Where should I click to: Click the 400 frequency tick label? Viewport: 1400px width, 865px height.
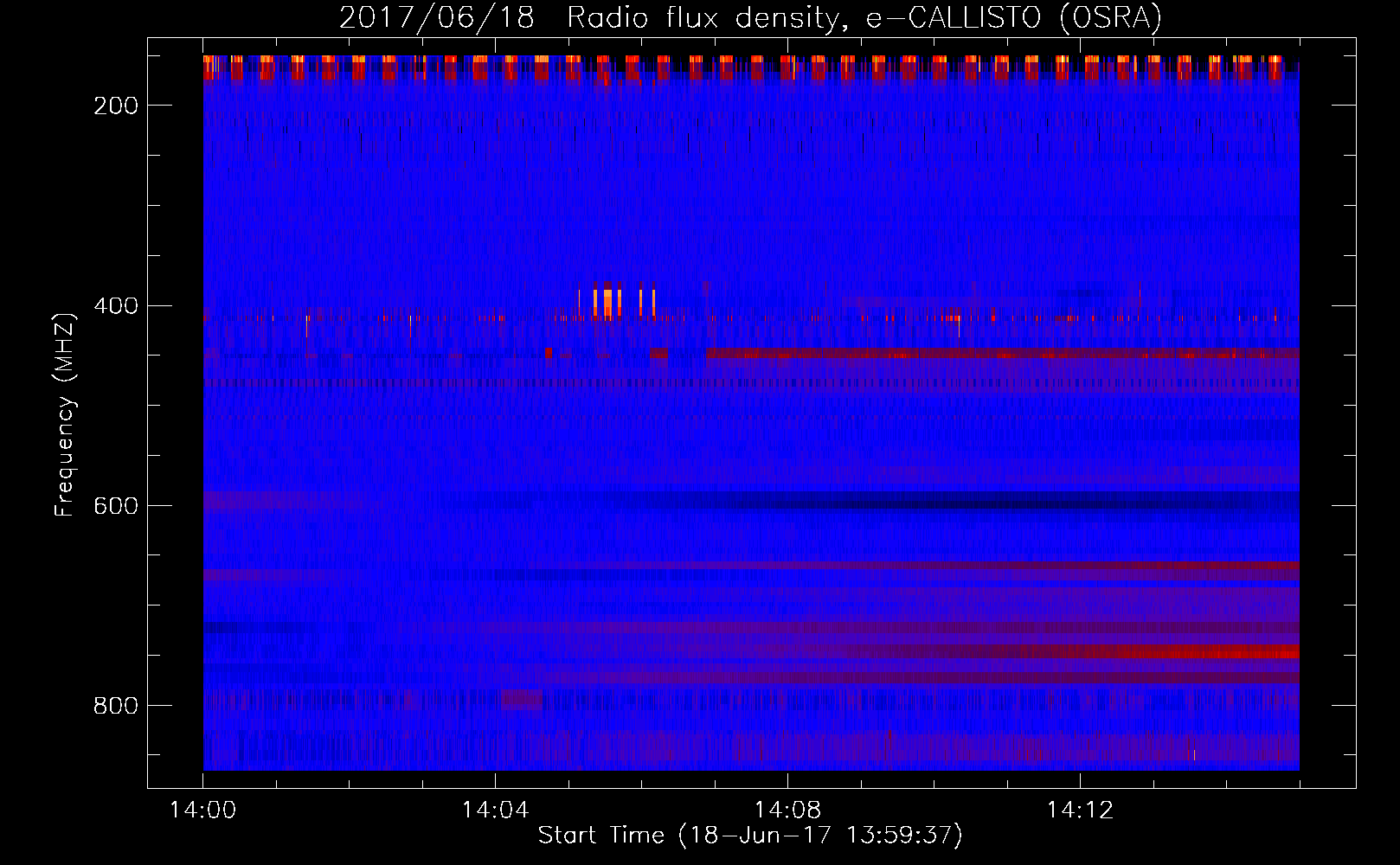tap(116, 306)
